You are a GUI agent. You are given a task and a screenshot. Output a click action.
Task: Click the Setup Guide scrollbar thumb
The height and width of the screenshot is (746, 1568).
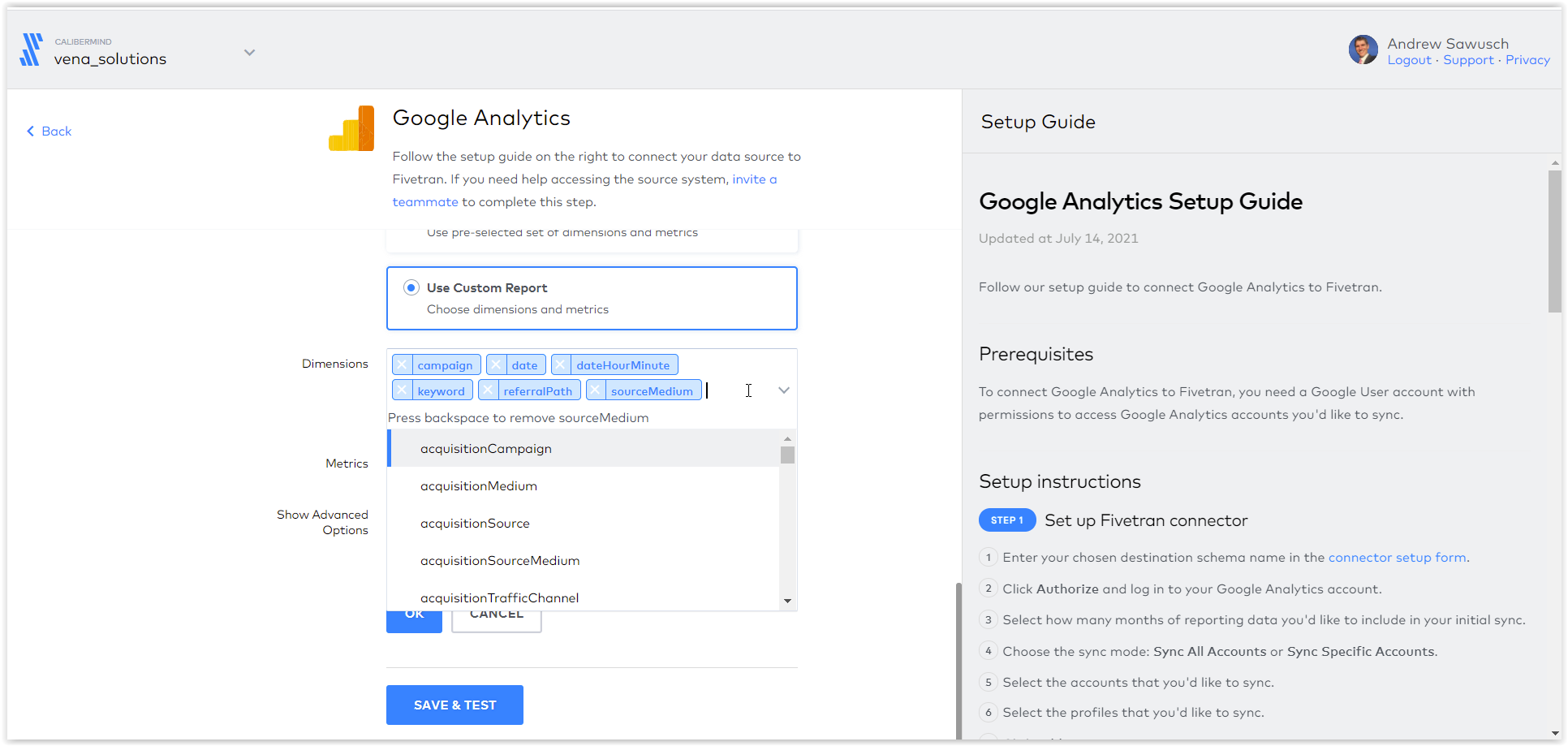click(1554, 241)
